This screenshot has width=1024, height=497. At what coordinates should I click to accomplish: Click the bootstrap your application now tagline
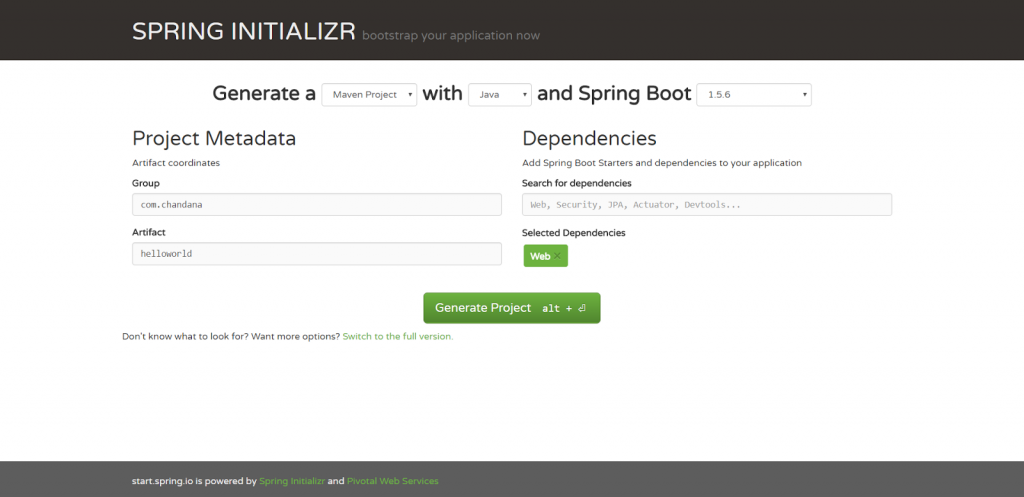[451, 35]
